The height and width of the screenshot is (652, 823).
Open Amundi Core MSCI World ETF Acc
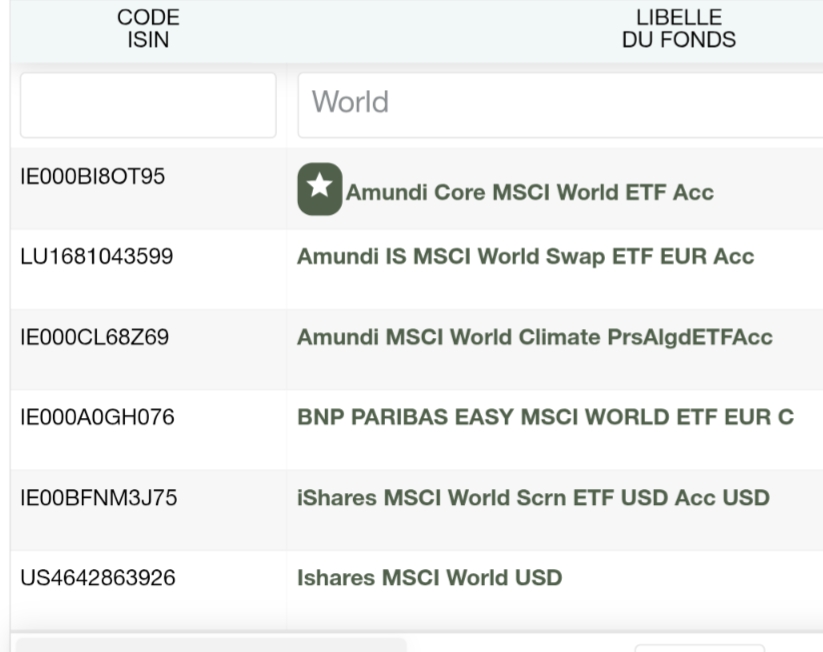tap(530, 192)
